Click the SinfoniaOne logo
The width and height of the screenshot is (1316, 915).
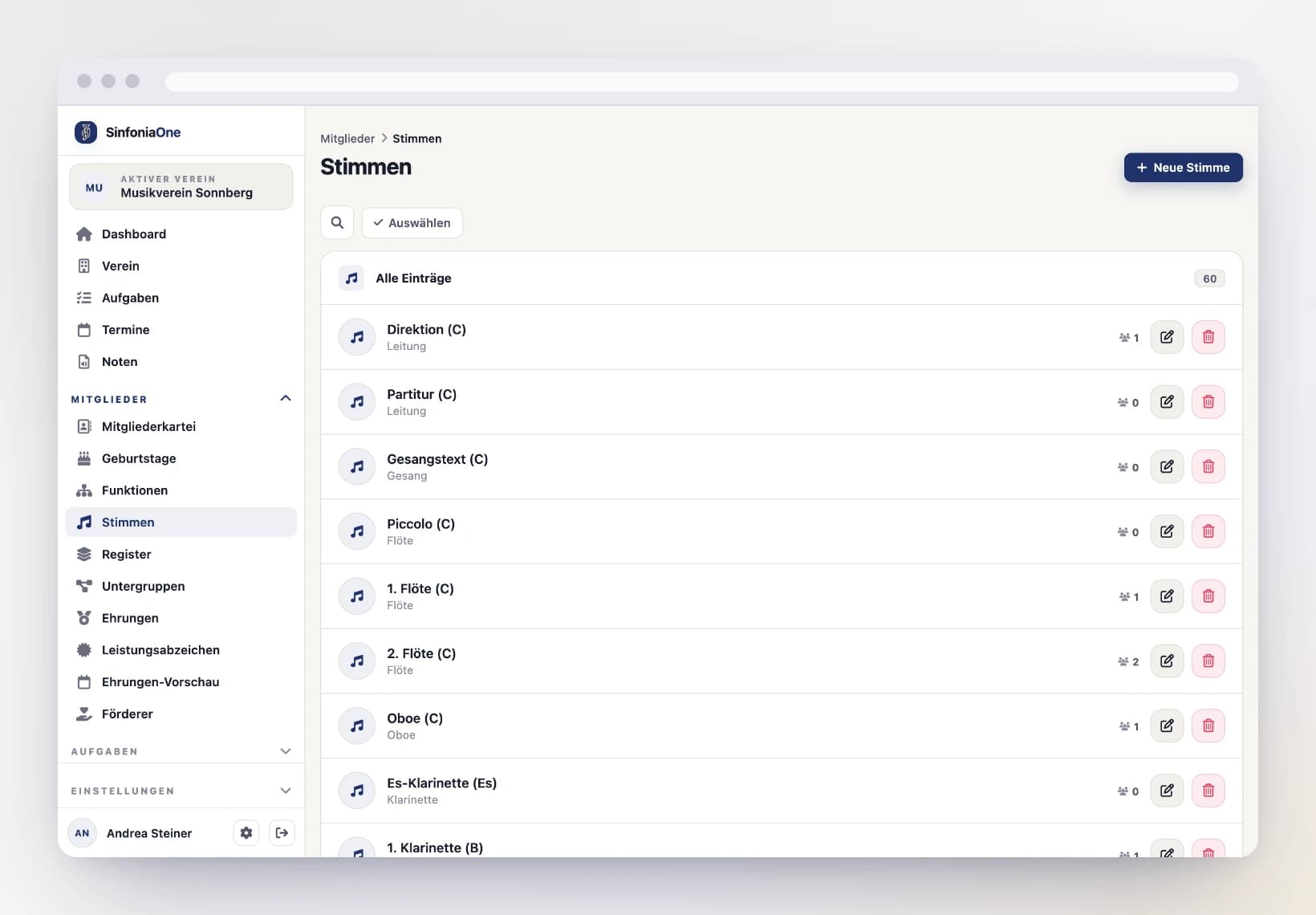pyautogui.click(x=128, y=132)
